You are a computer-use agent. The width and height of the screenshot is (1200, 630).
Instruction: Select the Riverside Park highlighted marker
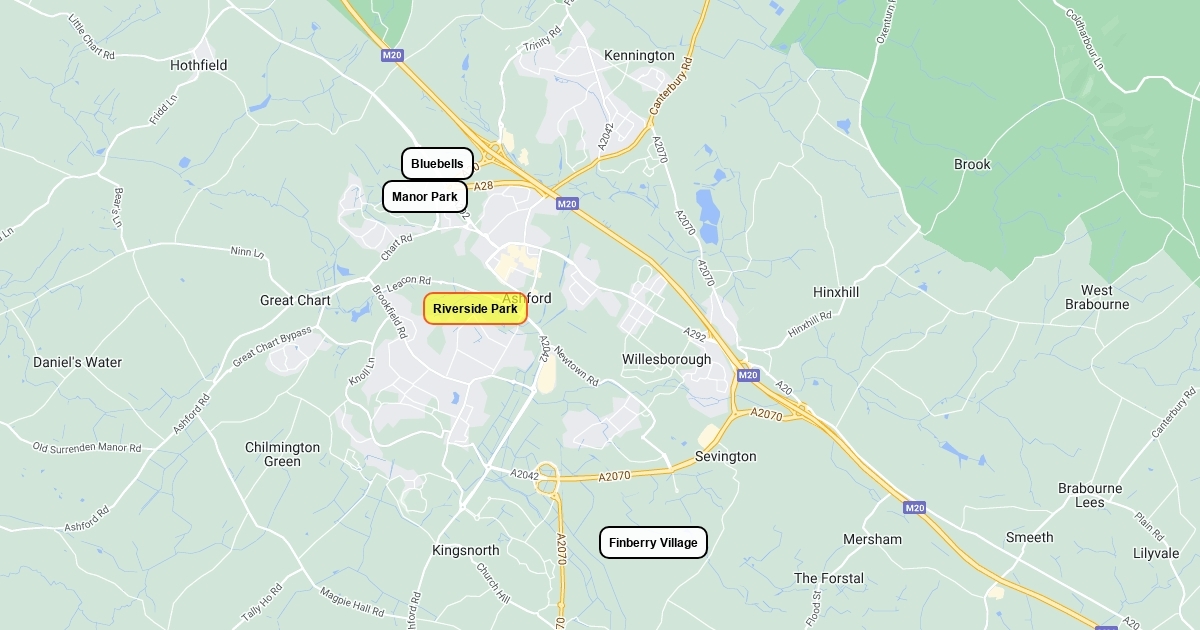click(x=475, y=309)
